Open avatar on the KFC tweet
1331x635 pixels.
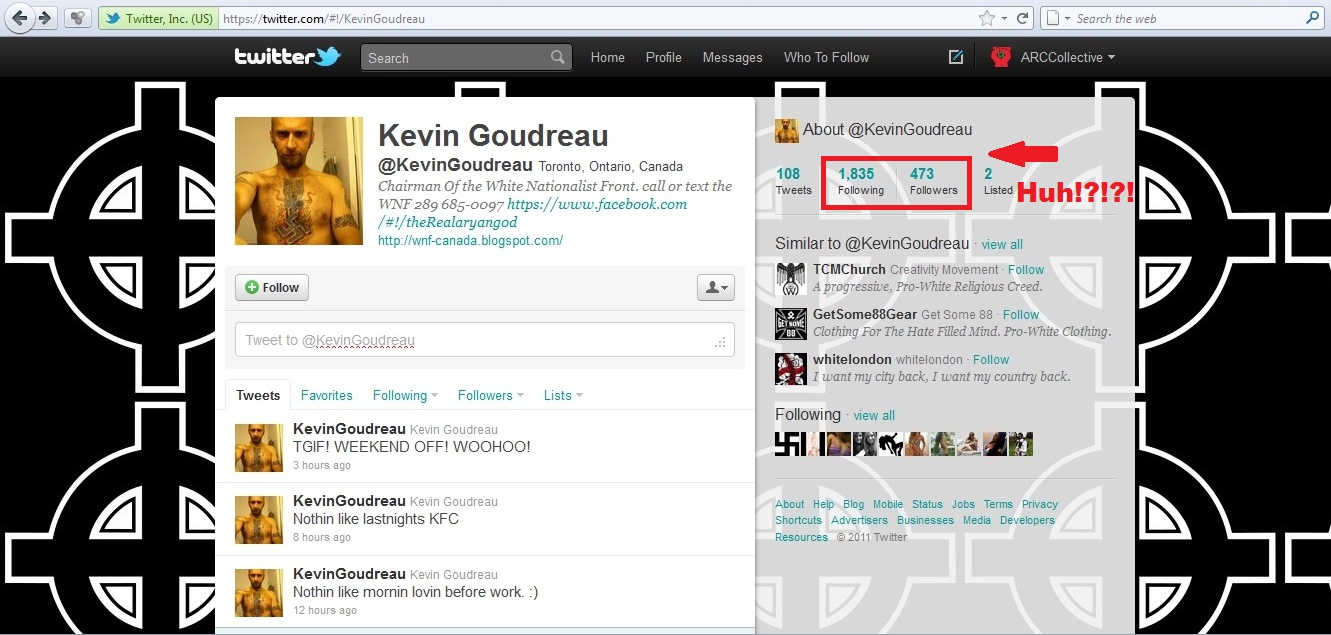point(258,520)
